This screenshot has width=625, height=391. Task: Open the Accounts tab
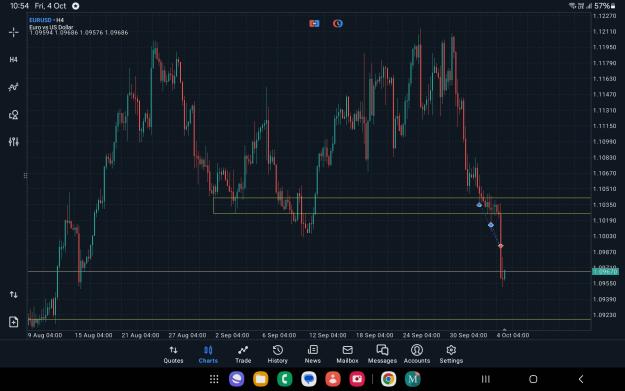(417, 354)
